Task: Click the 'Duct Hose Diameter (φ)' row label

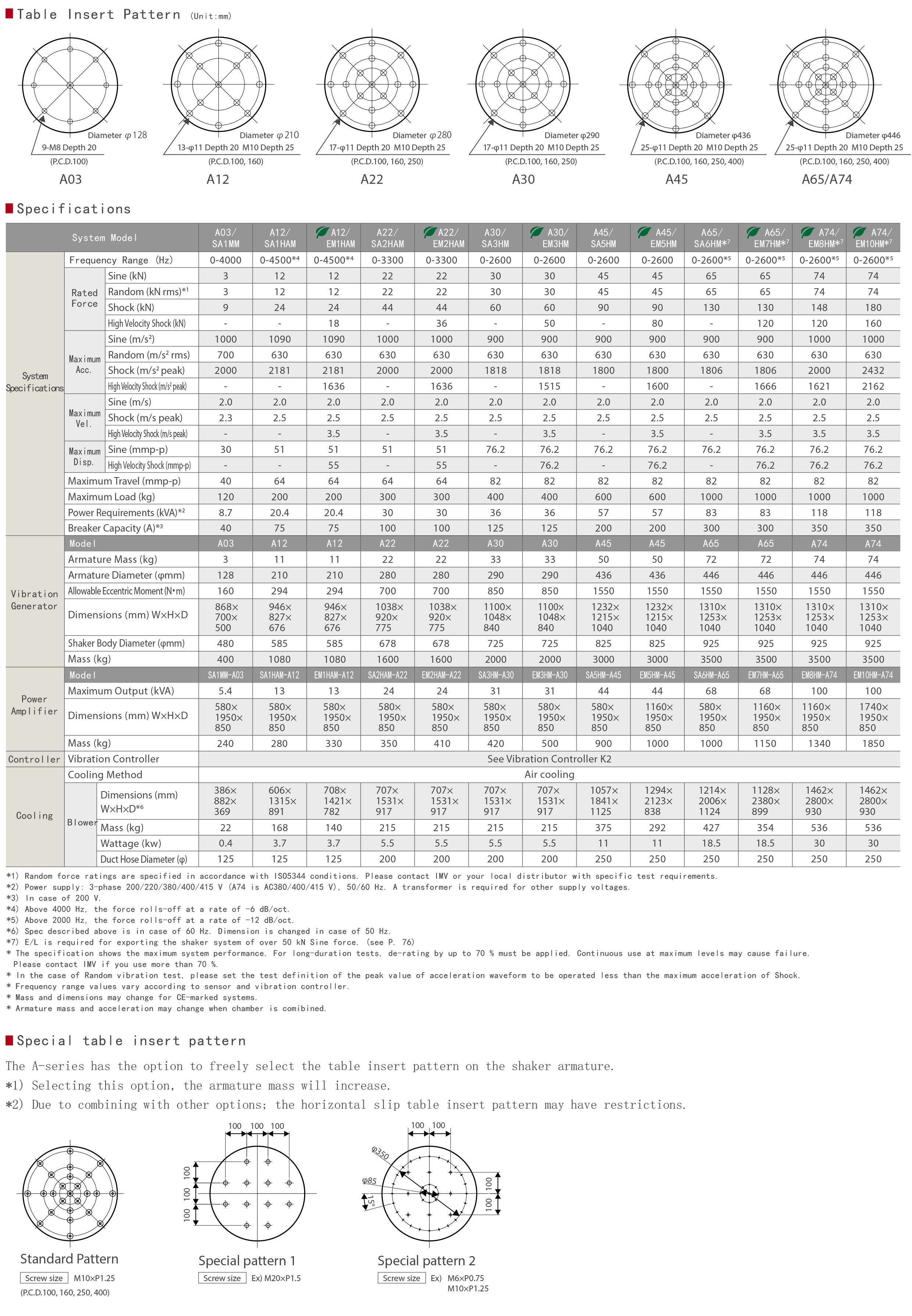Action: [x=143, y=859]
